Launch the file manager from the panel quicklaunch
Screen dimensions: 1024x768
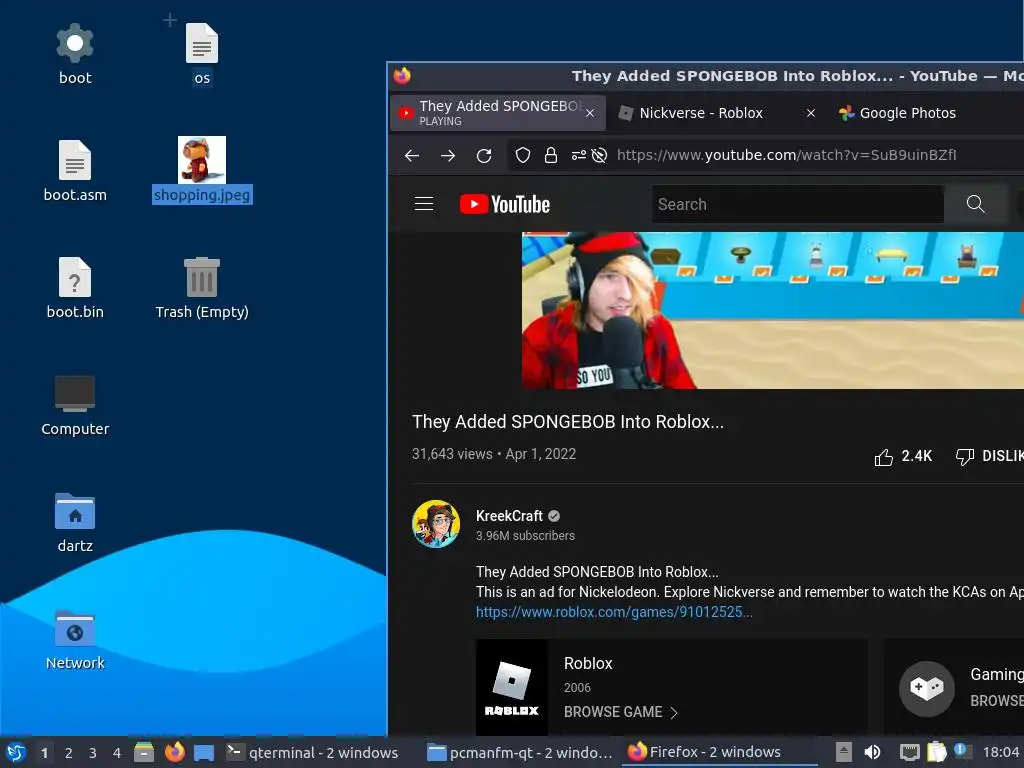[x=144, y=752]
